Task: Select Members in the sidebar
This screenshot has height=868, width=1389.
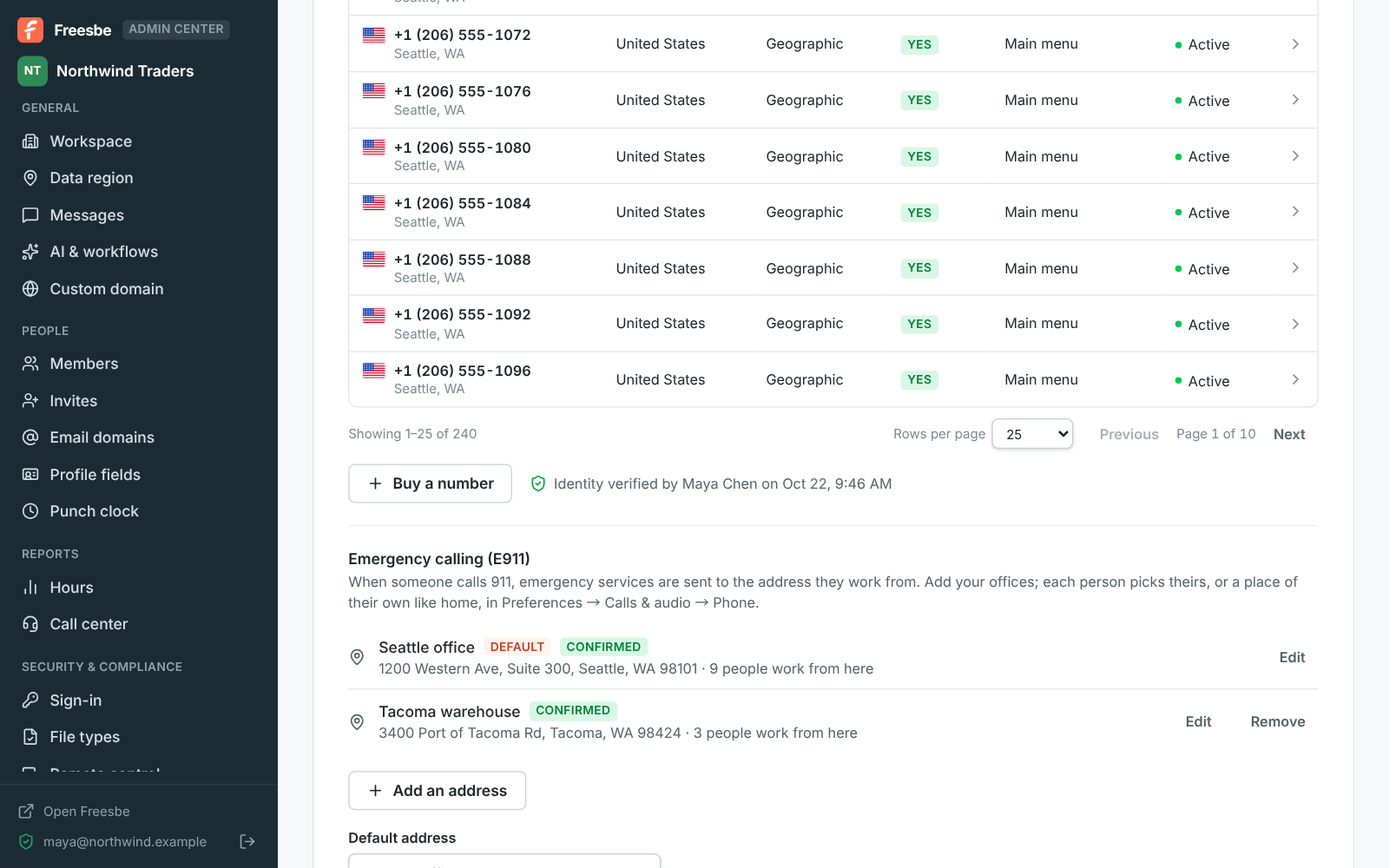Action: point(139,364)
